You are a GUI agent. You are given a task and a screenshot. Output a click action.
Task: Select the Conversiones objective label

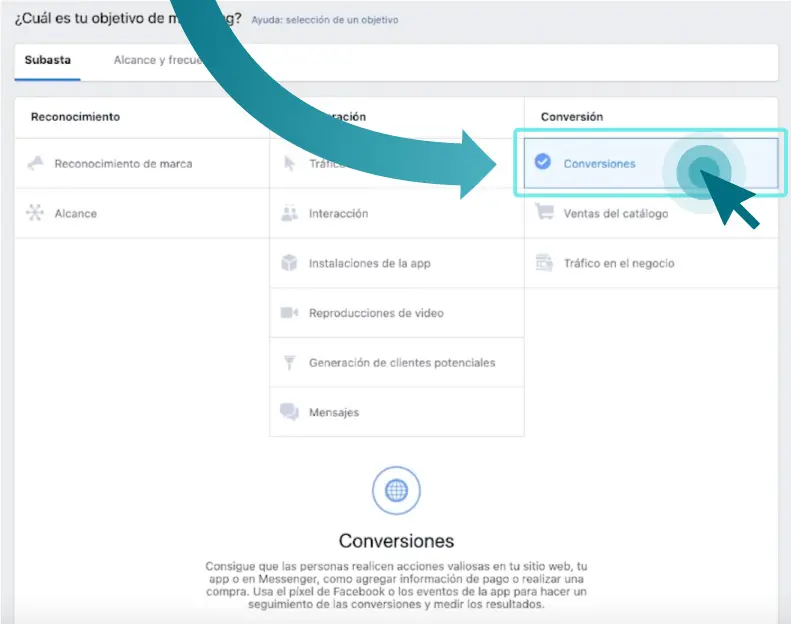click(x=599, y=164)
